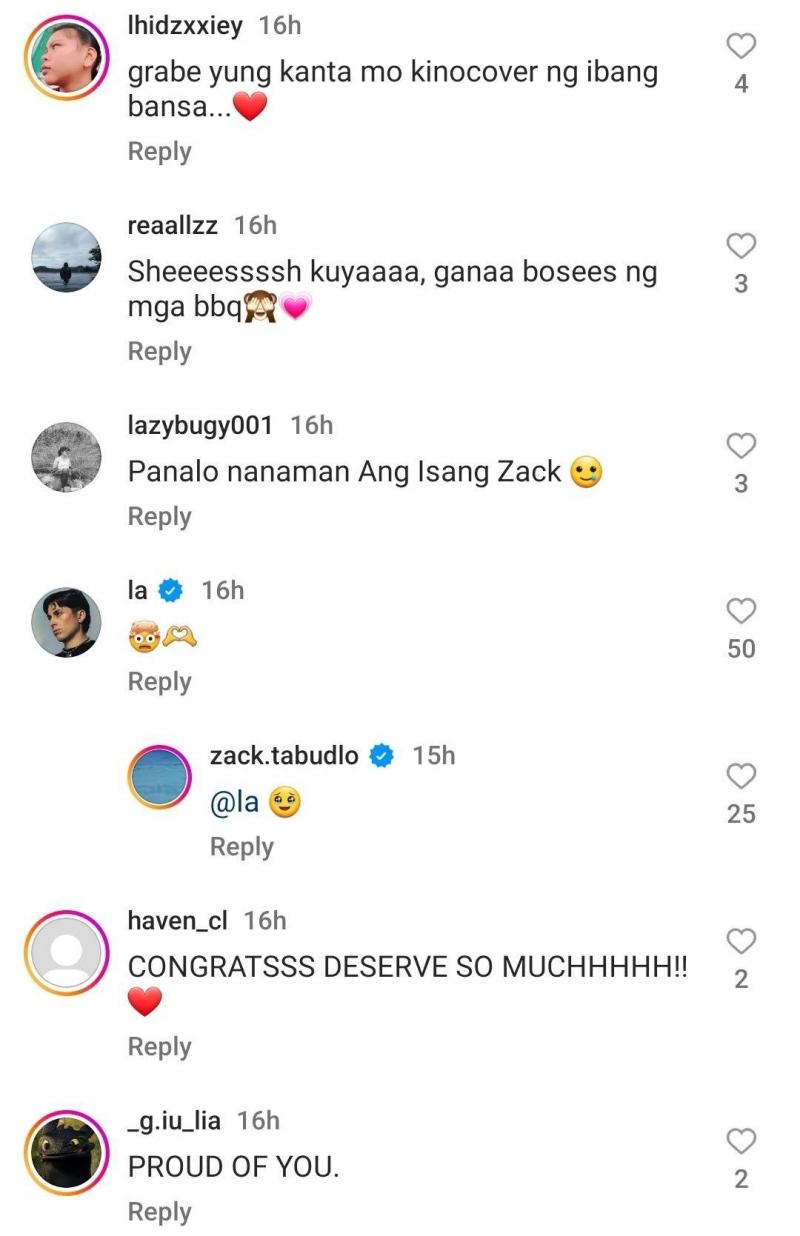800x1236 pixels.
Task: Like zack.tabudlo's reply to la
Action: click(740, 776)
